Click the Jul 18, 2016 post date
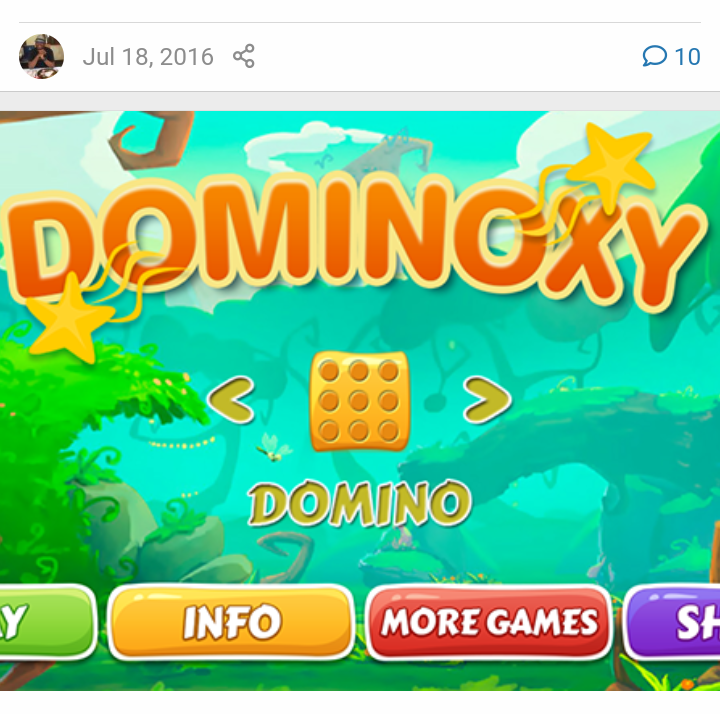Screen dimensions: 720x714 [x=148, y=57]
